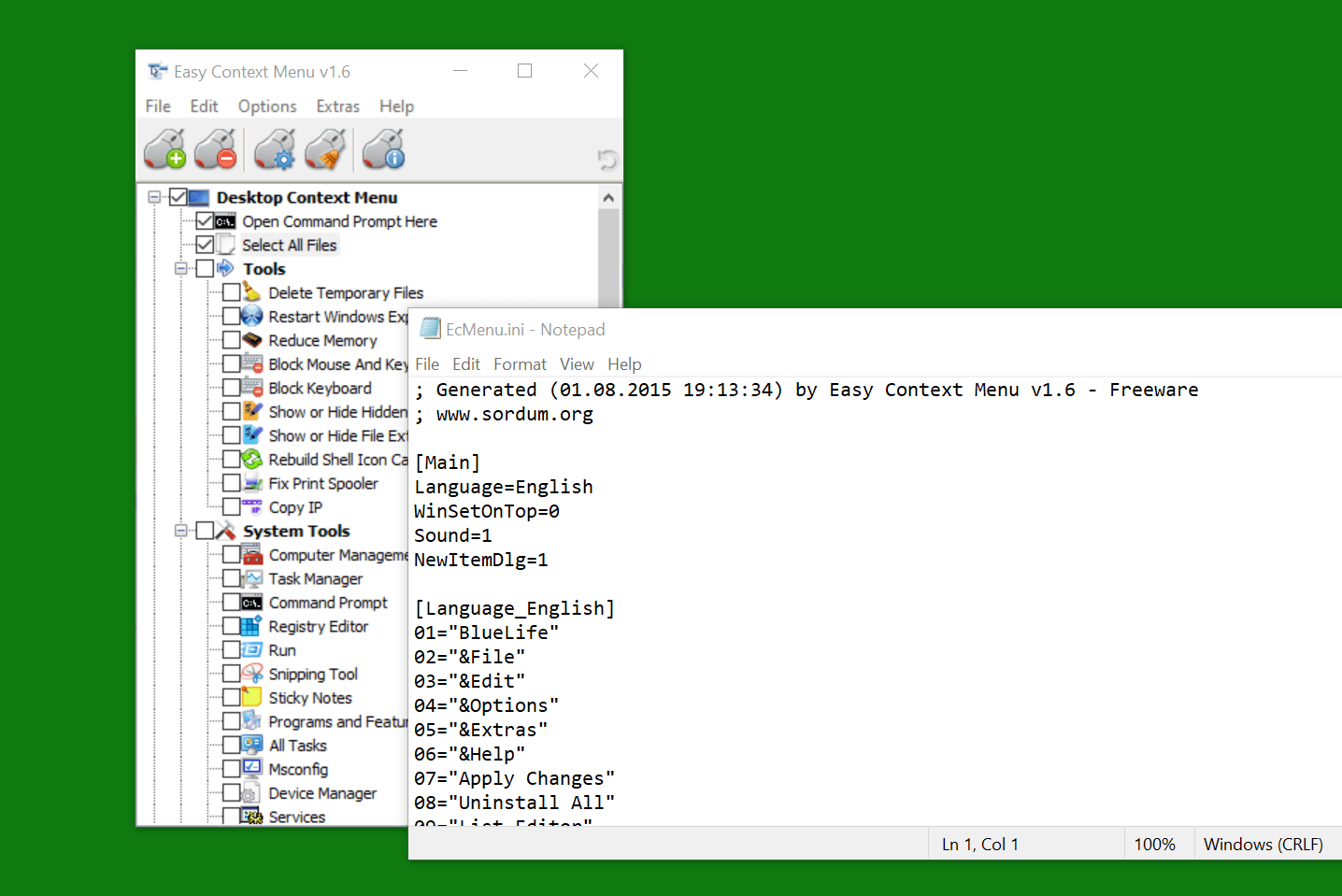Click the Copy IP icon
Screen dimensions: 1342x896
252,506
